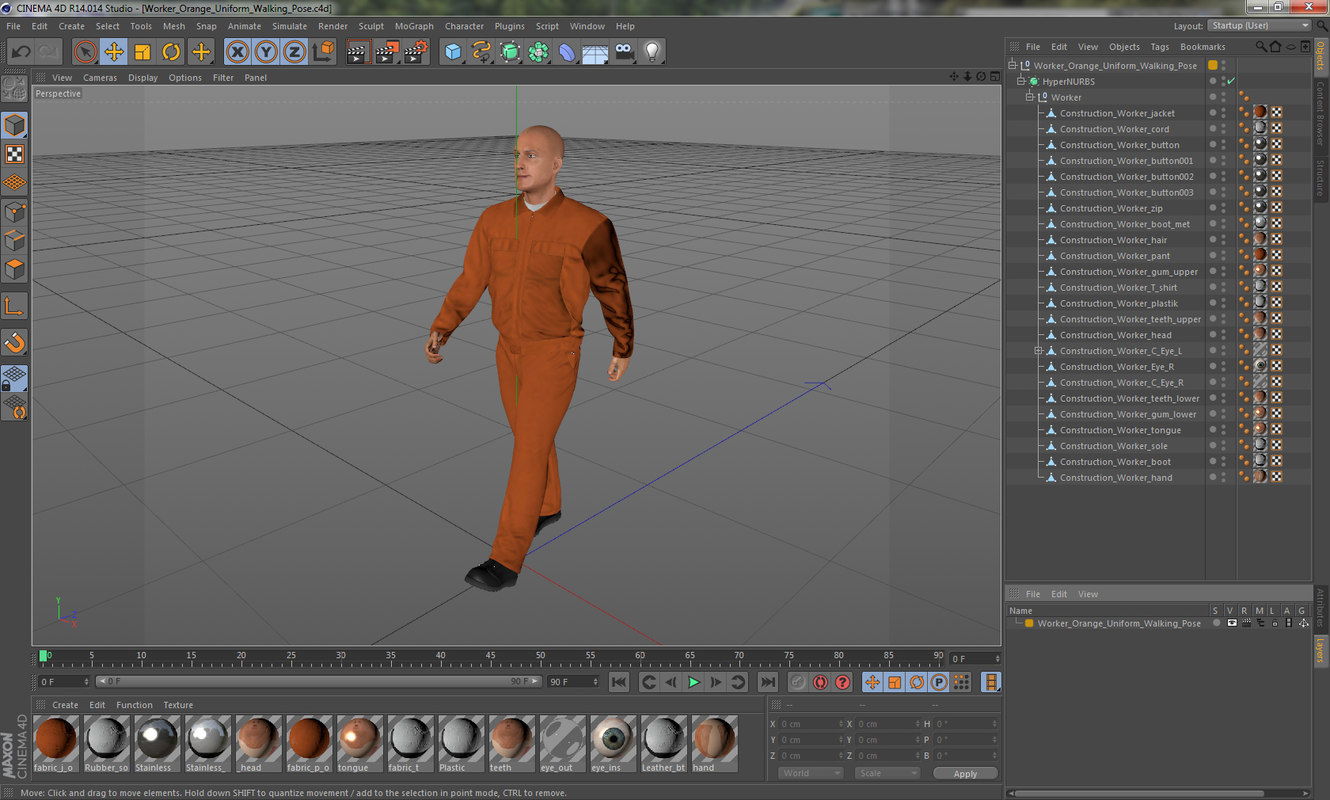
Task: Click the Render to Picture Viewer icon
Action: [x=387, y=51]
